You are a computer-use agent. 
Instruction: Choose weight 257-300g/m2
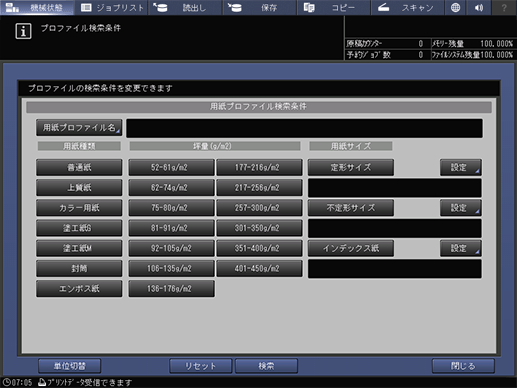coord(259,208)
